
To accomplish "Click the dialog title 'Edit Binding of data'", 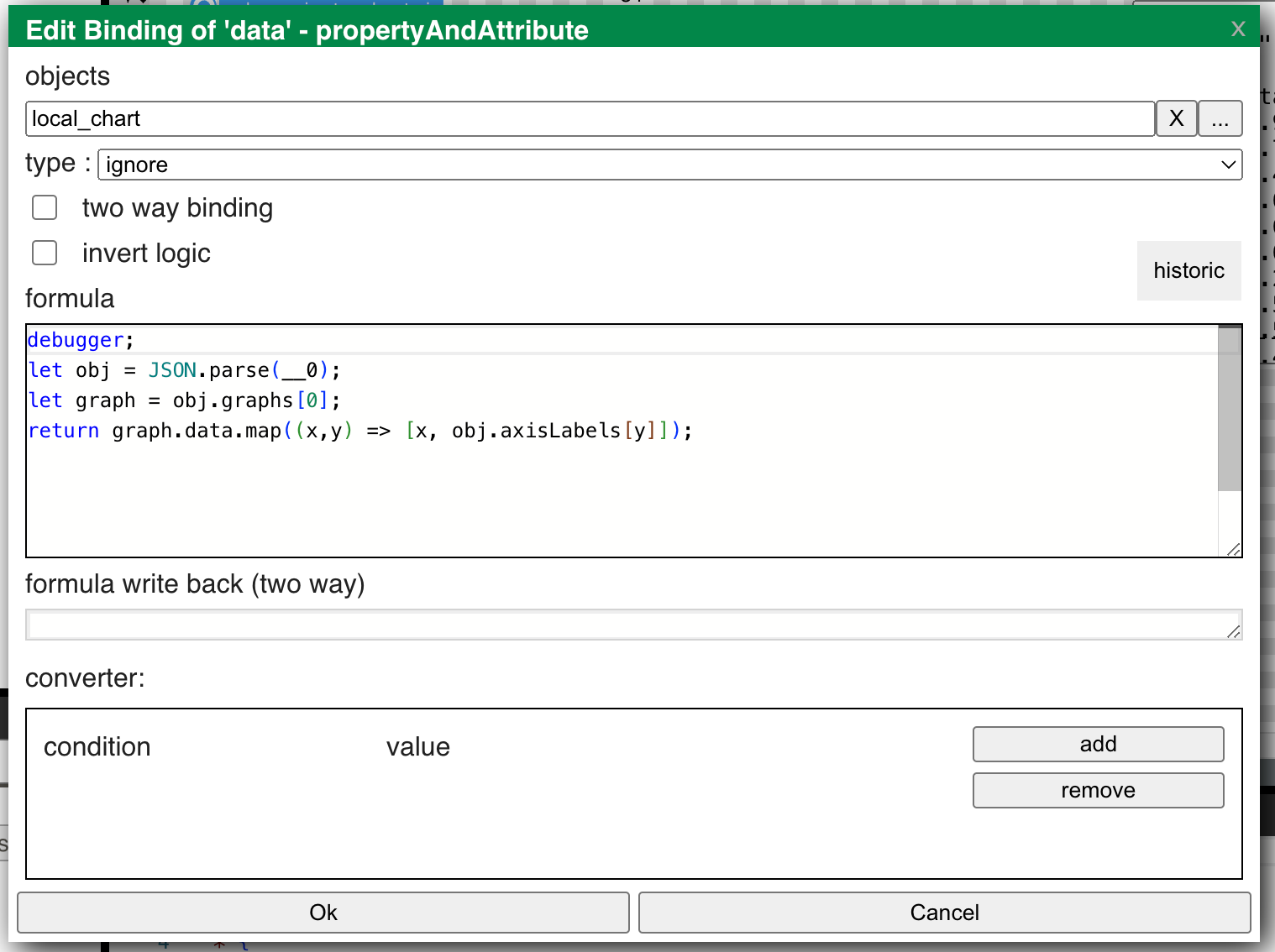I will pyautogui.click(x=307, y=30).
